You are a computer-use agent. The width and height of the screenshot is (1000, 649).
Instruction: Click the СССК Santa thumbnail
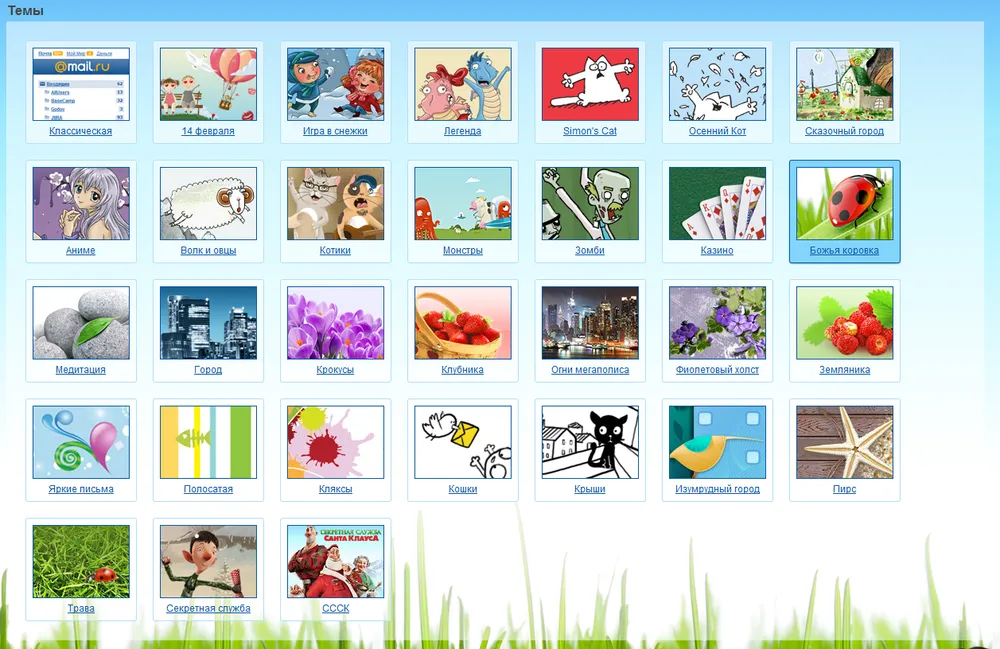point(335,562)
